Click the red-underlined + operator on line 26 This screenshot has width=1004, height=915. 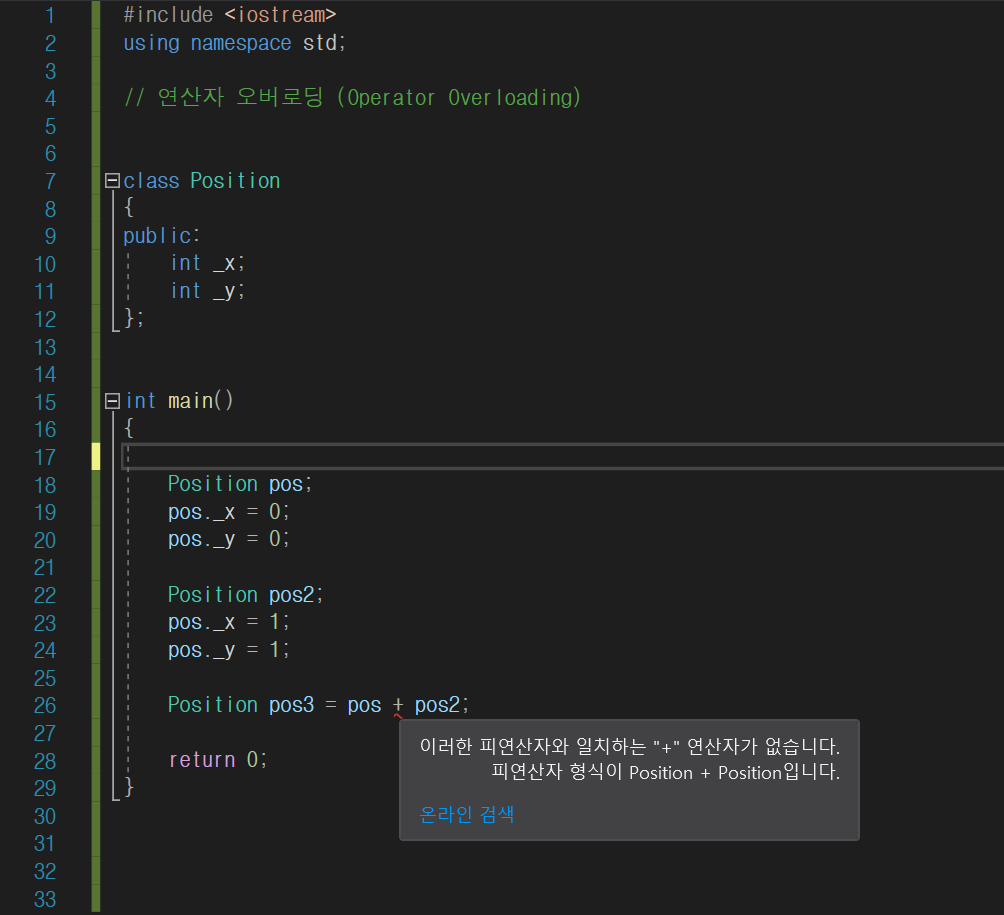coord(398,705)
